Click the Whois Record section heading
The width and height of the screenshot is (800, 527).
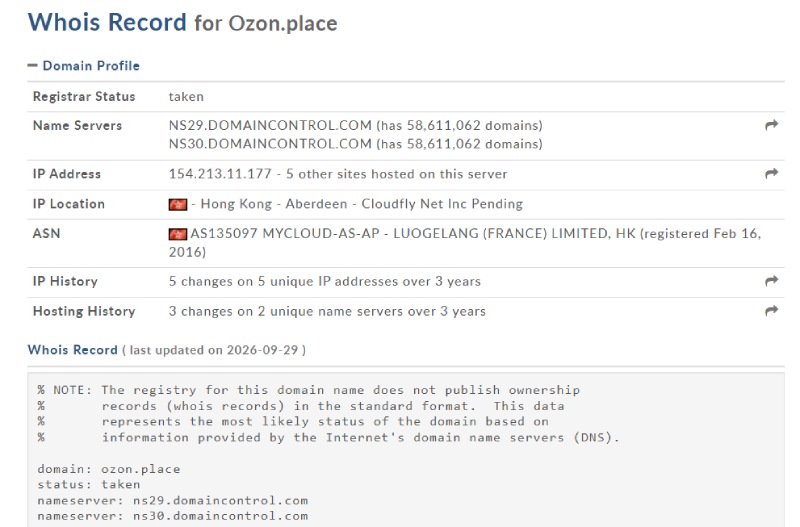[72, 350]
